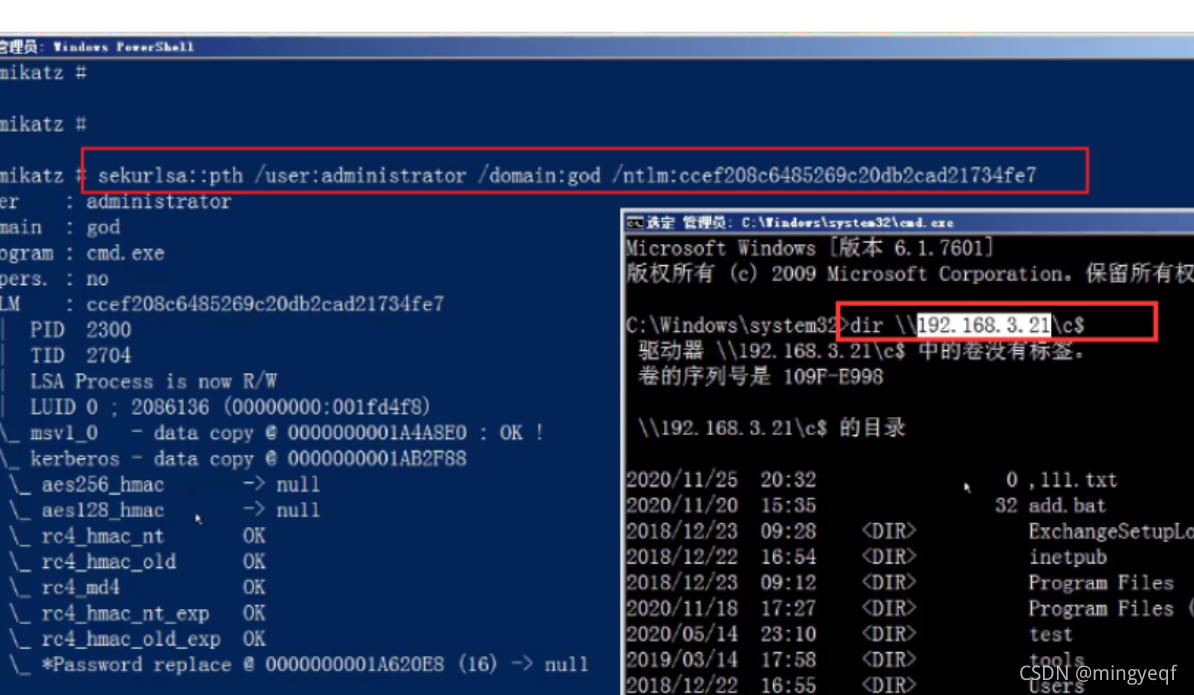
Task: Click the 'test' directory entry in cmd
Action: [1050, 635]
